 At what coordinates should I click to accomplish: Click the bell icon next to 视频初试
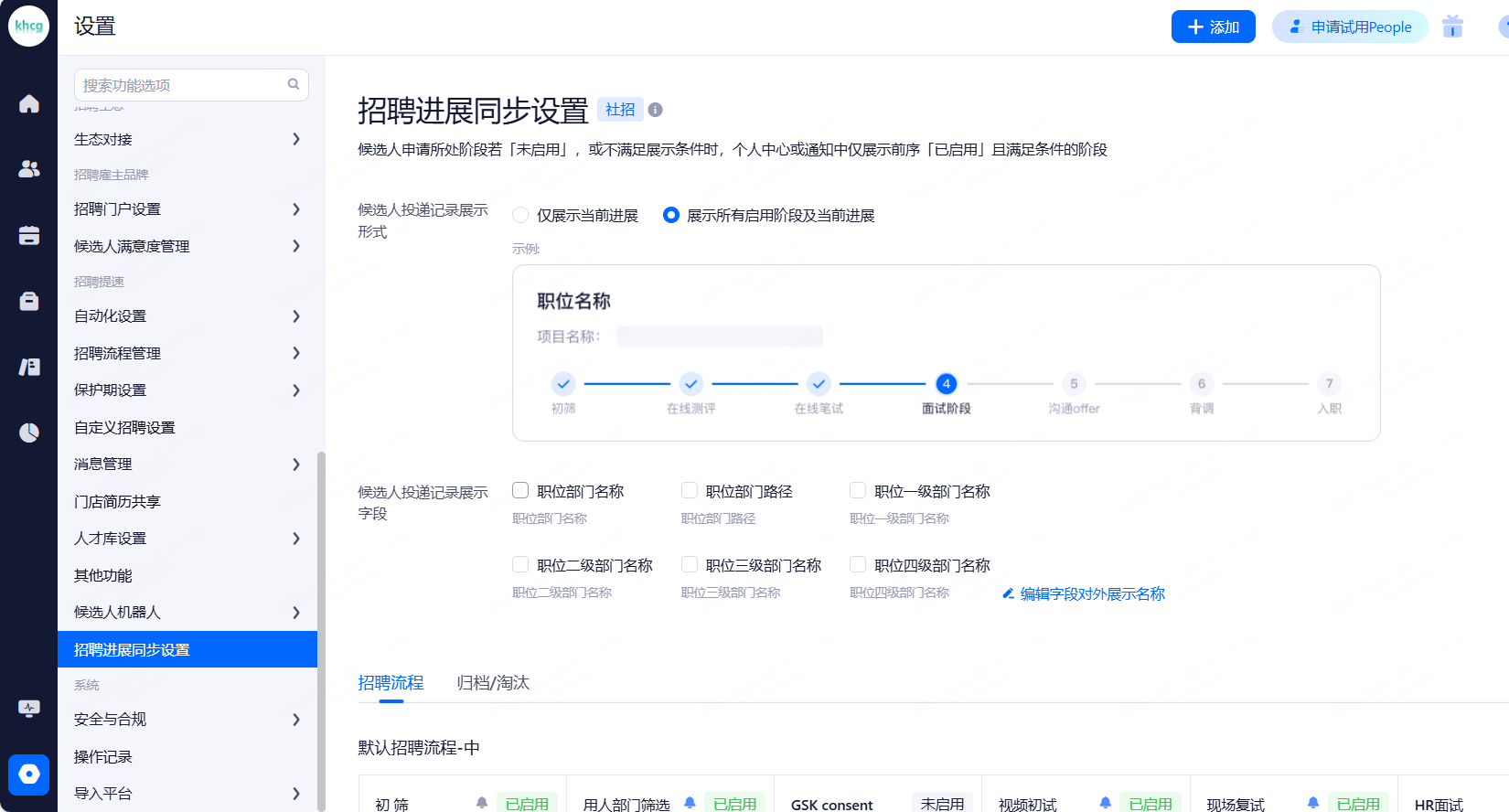[x=1105, y=803]
